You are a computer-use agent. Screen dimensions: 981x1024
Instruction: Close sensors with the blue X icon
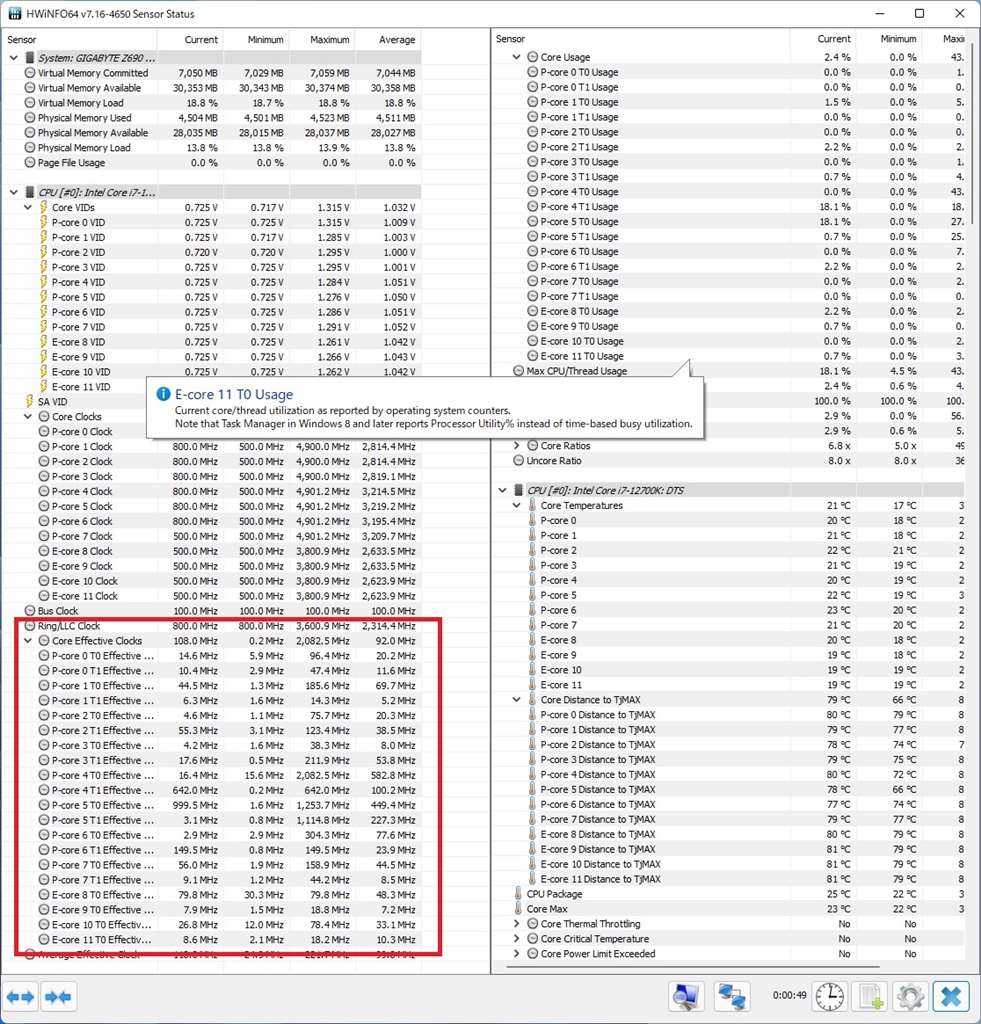(951, 997)
